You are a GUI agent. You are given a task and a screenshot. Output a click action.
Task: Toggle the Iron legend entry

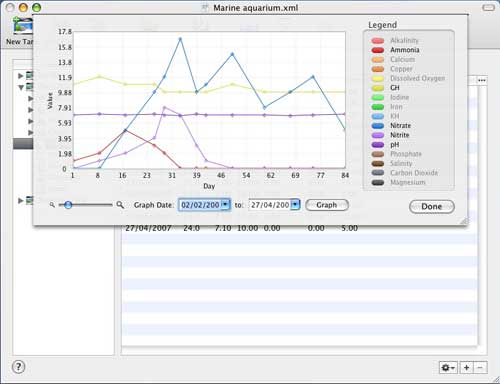[x=387, y=107]
